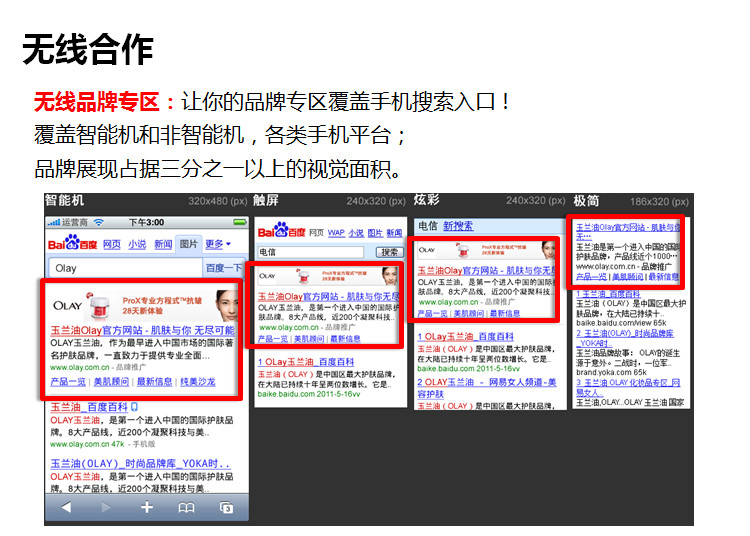Click the red 无线品牌专区 heading text
The width and height of the screenshot is (750, 536).
point(96,101)
